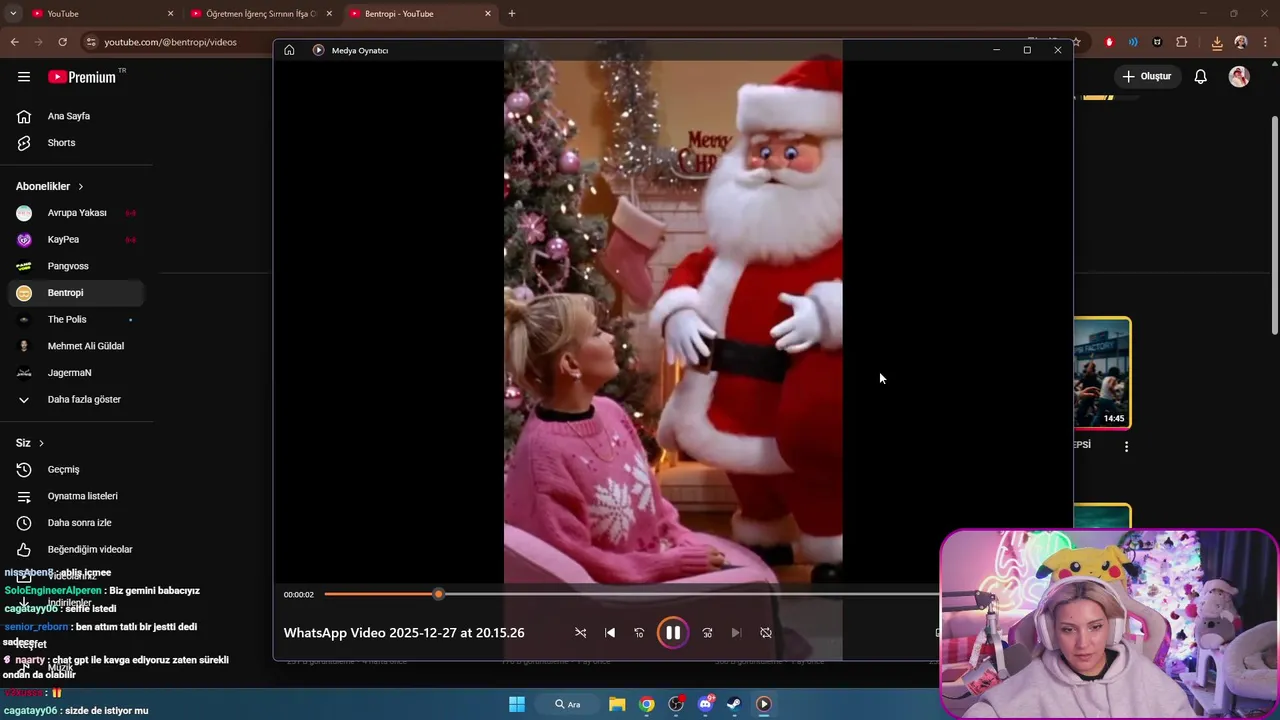Open Chrome profile avatar
The height and width of the screenshot is (720, 1280).
(1241, 42)
